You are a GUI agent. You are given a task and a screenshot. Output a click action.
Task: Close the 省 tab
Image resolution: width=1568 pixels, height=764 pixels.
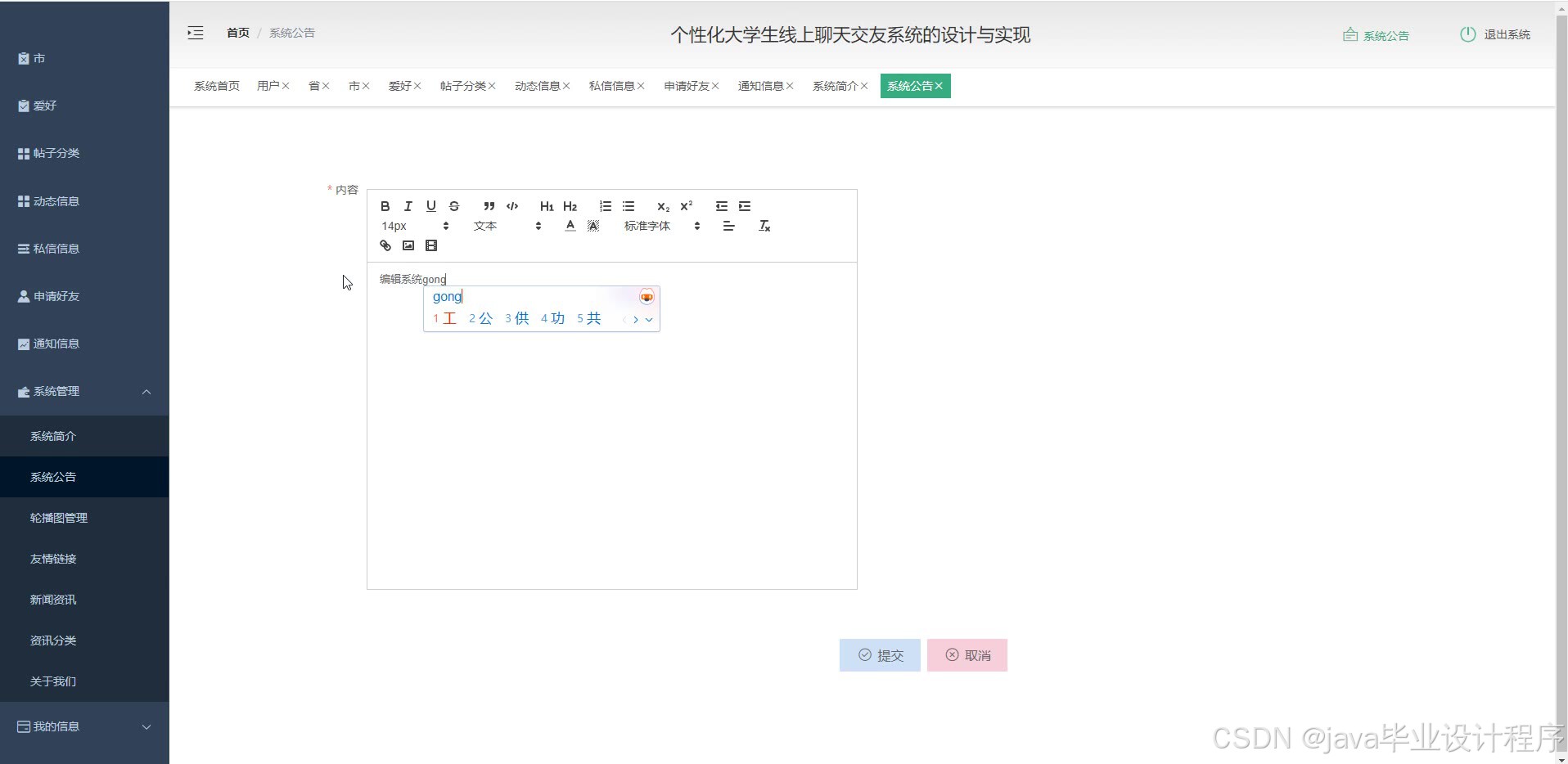(326, 86)
